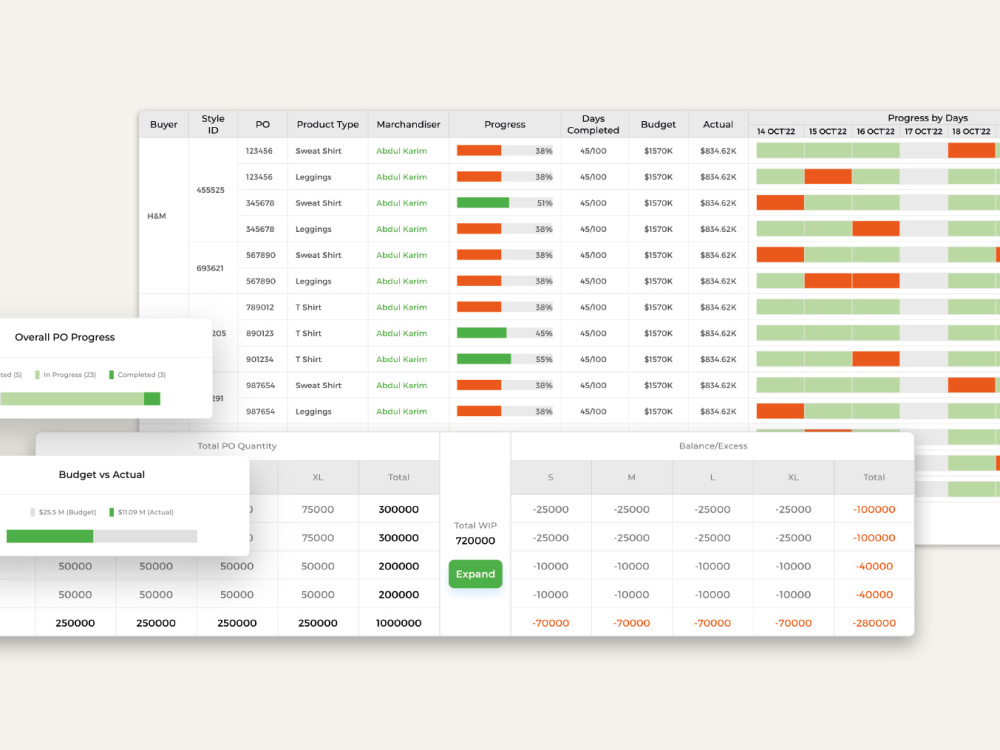The height and width of the screenshot is (750, 1000).
Task: Select the 14 OCT'22 date column
Action: point(776,131)
